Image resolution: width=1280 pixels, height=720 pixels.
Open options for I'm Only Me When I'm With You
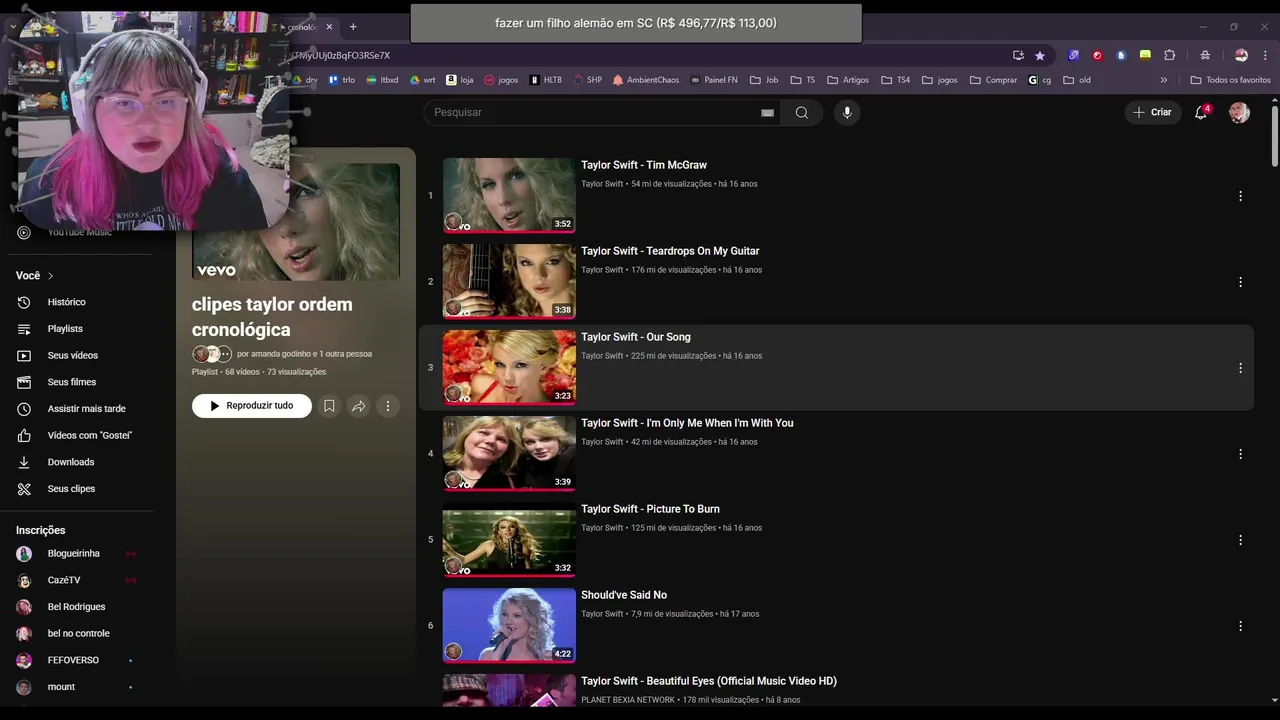click(x=1240, y=454)
